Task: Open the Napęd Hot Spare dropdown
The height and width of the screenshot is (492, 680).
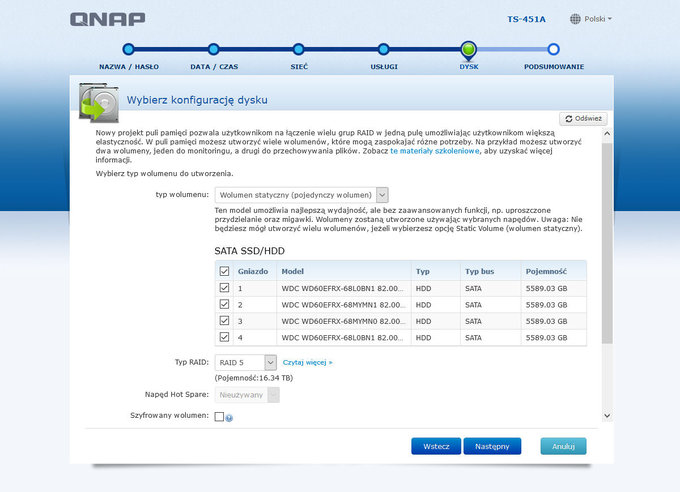Action: pos(247,395)
